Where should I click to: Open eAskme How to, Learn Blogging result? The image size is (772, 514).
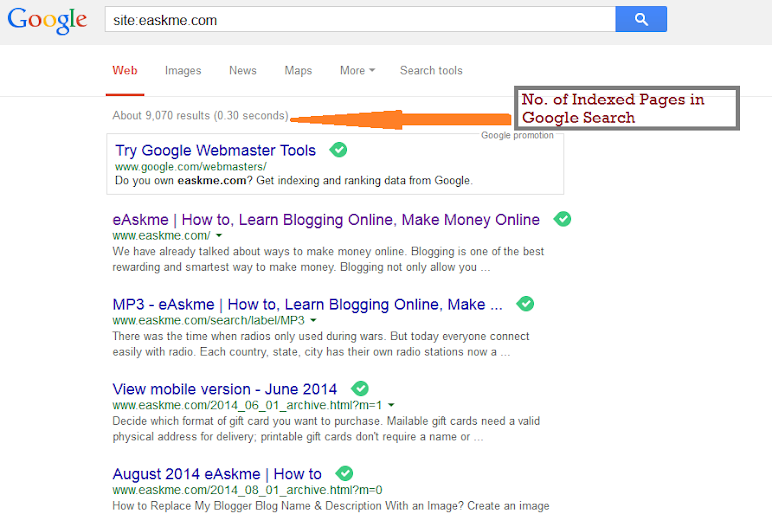tap(326, 220)
